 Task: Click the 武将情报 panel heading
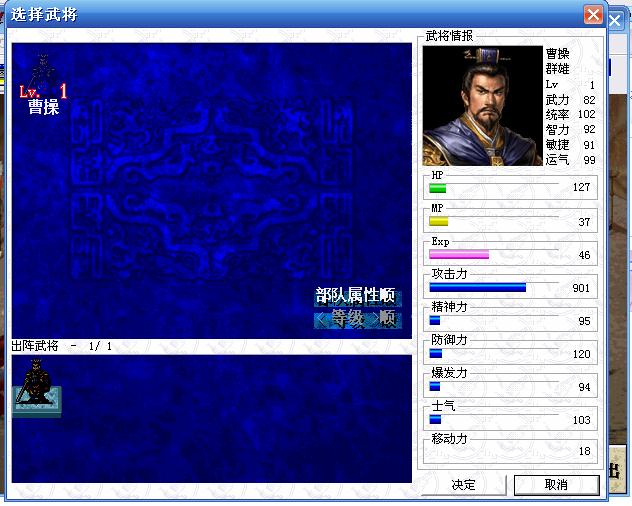click(x=449, y=36)
